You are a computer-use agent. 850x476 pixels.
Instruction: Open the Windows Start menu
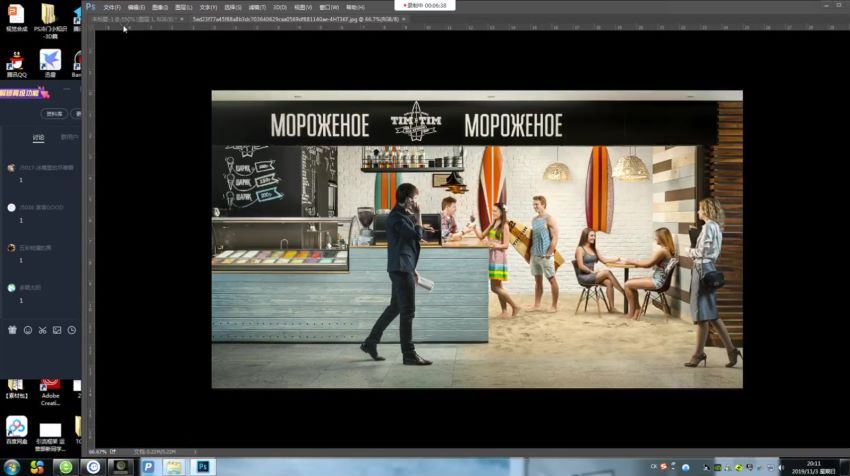pyautogui.click(x=11, y=467)
